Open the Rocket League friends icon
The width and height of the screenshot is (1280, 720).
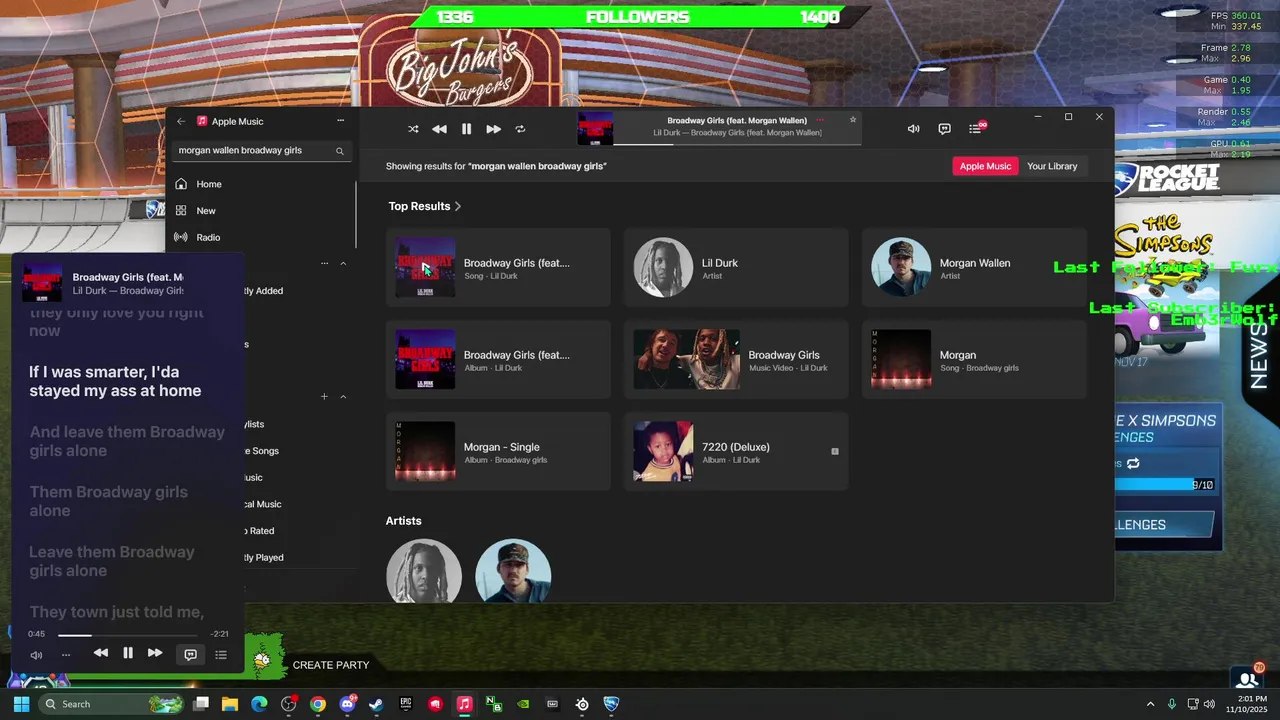click(1247, 679)
